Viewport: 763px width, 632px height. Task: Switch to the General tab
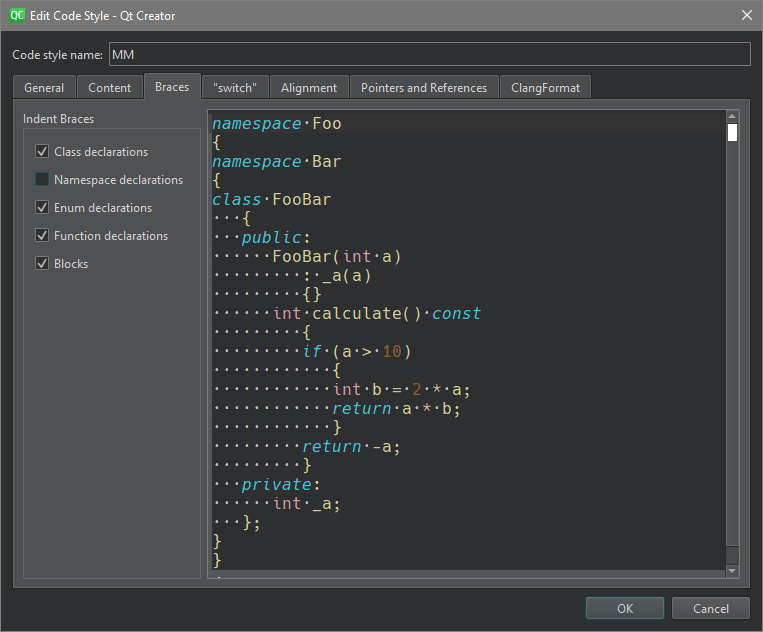click(x=44, y=88)
